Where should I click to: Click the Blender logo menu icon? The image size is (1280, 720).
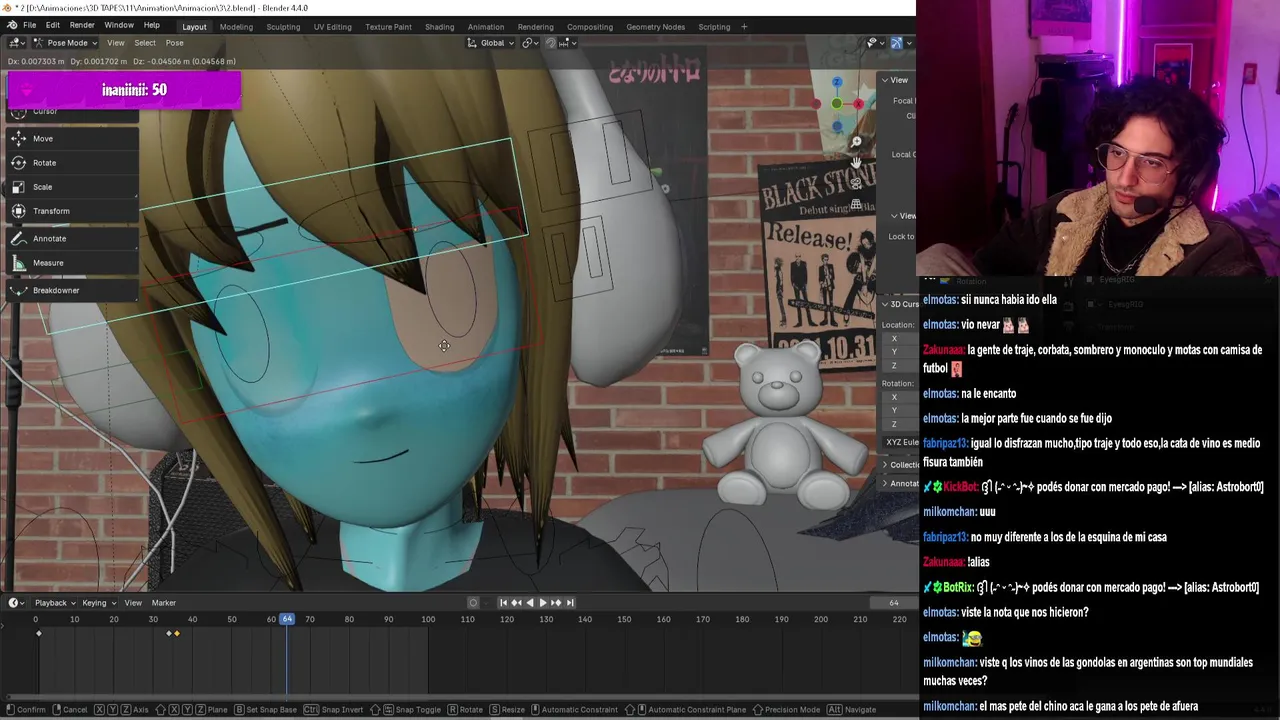point(11,25)
